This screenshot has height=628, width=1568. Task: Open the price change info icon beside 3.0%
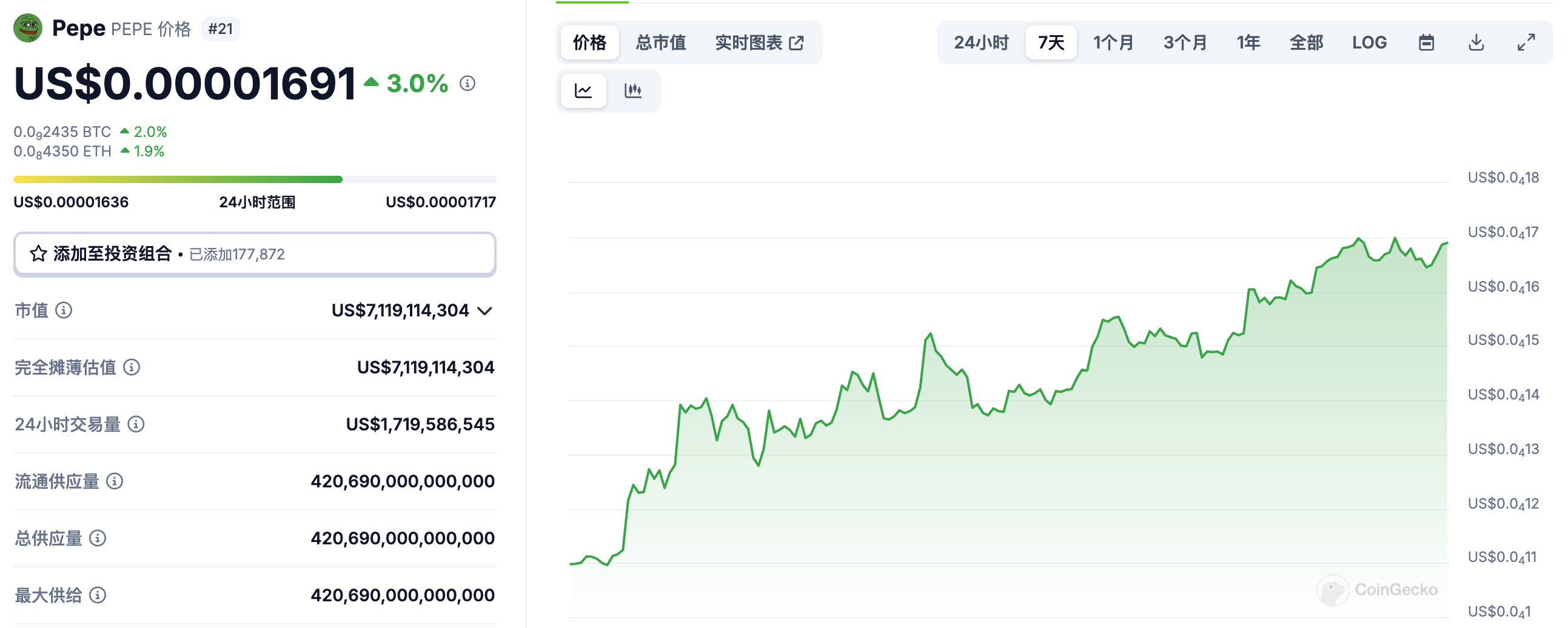click(467, 84)
